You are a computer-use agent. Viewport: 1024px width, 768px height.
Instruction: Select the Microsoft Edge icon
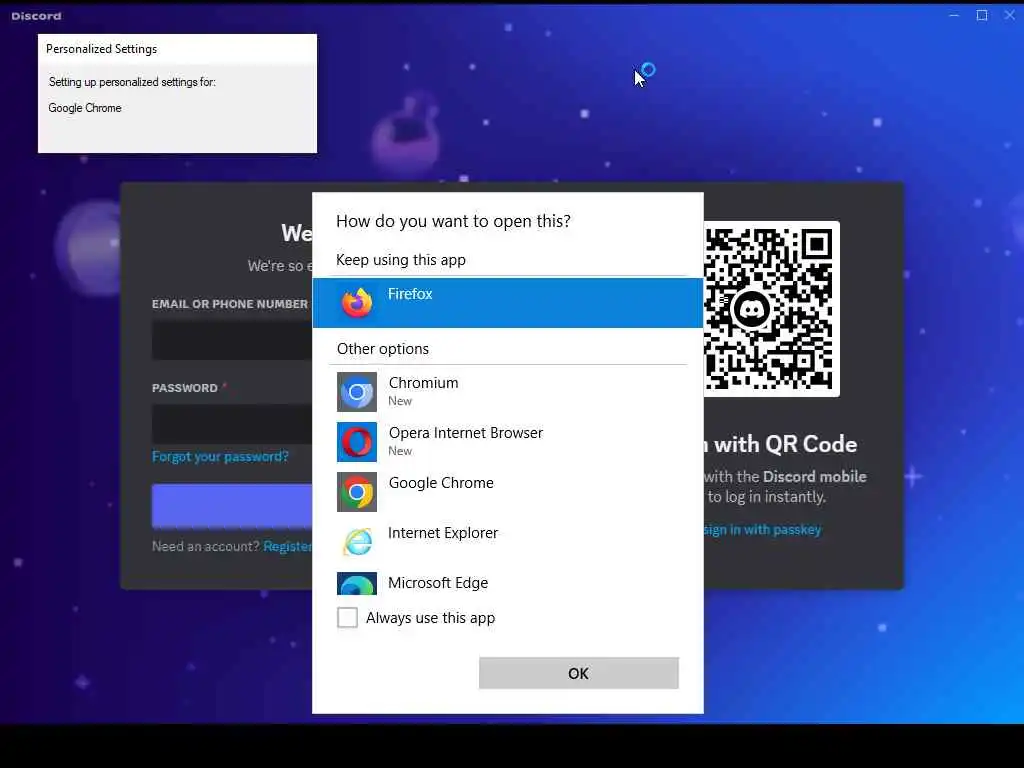357,583
